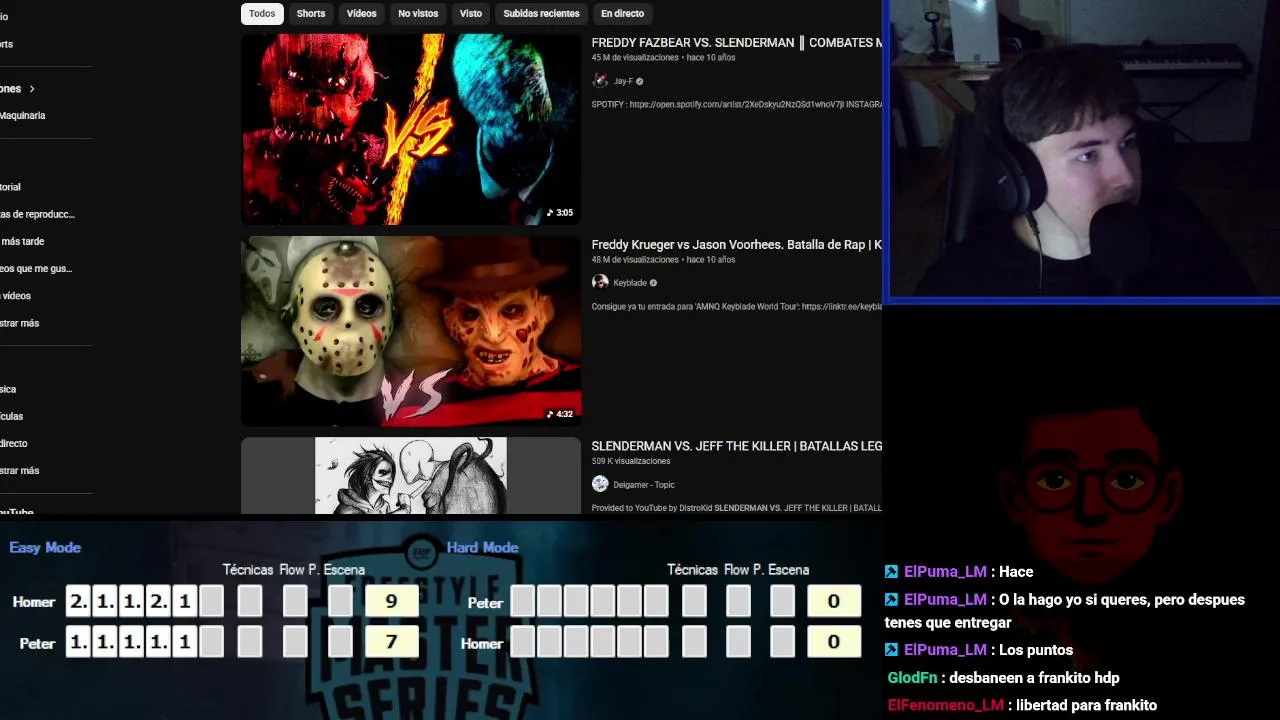This screenshot has width=1280, height=720.
Task: Open the sidebar live entry ending 'directo'
Action: 14,443
